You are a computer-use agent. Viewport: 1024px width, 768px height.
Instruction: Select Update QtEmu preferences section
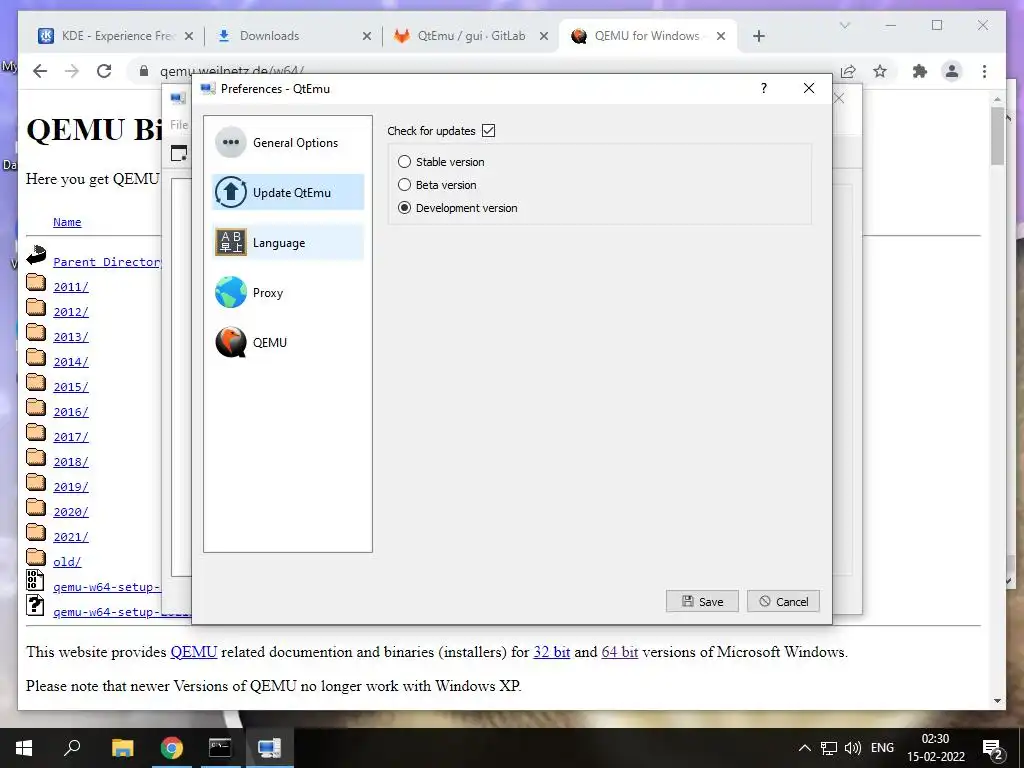287,192
